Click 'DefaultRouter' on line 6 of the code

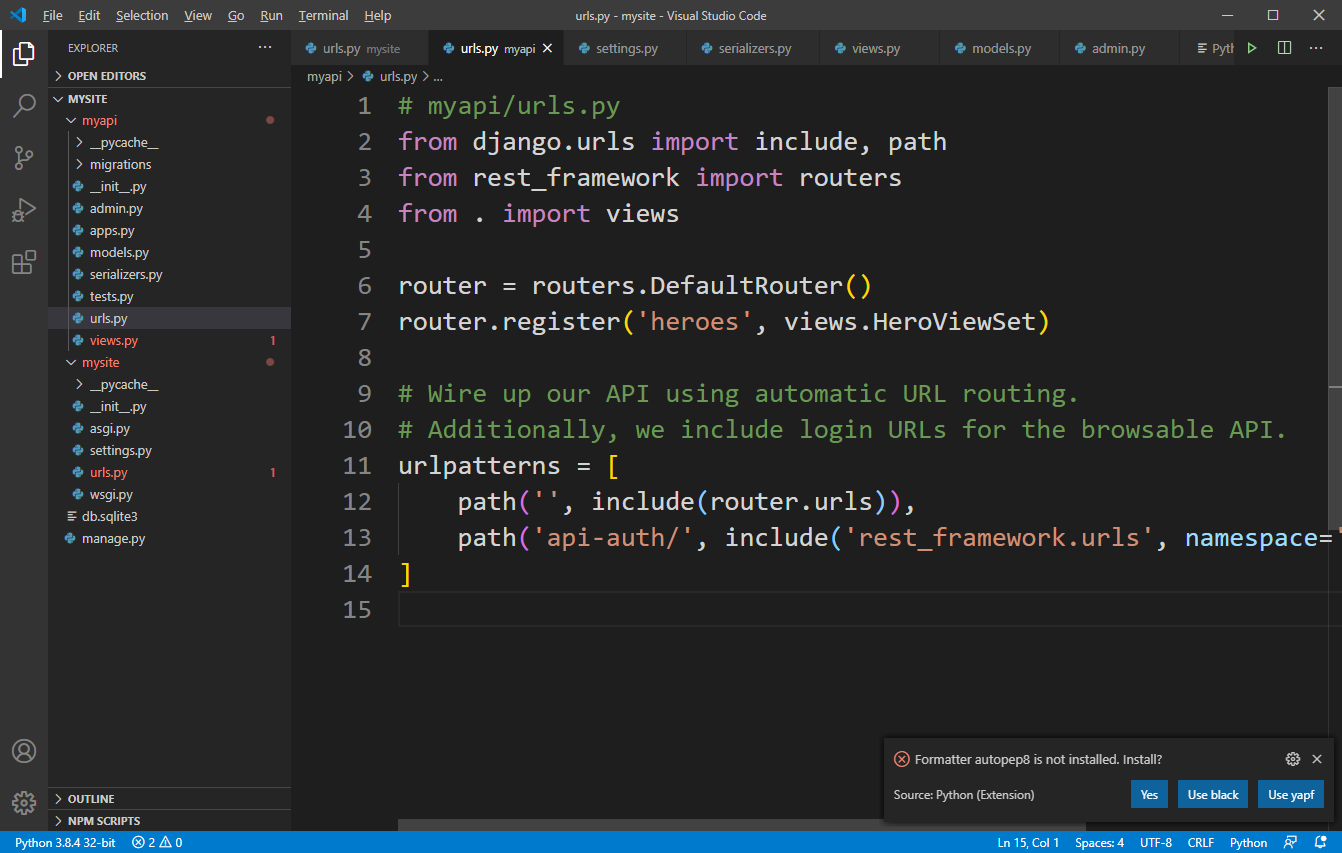click(x=747, y=286)
